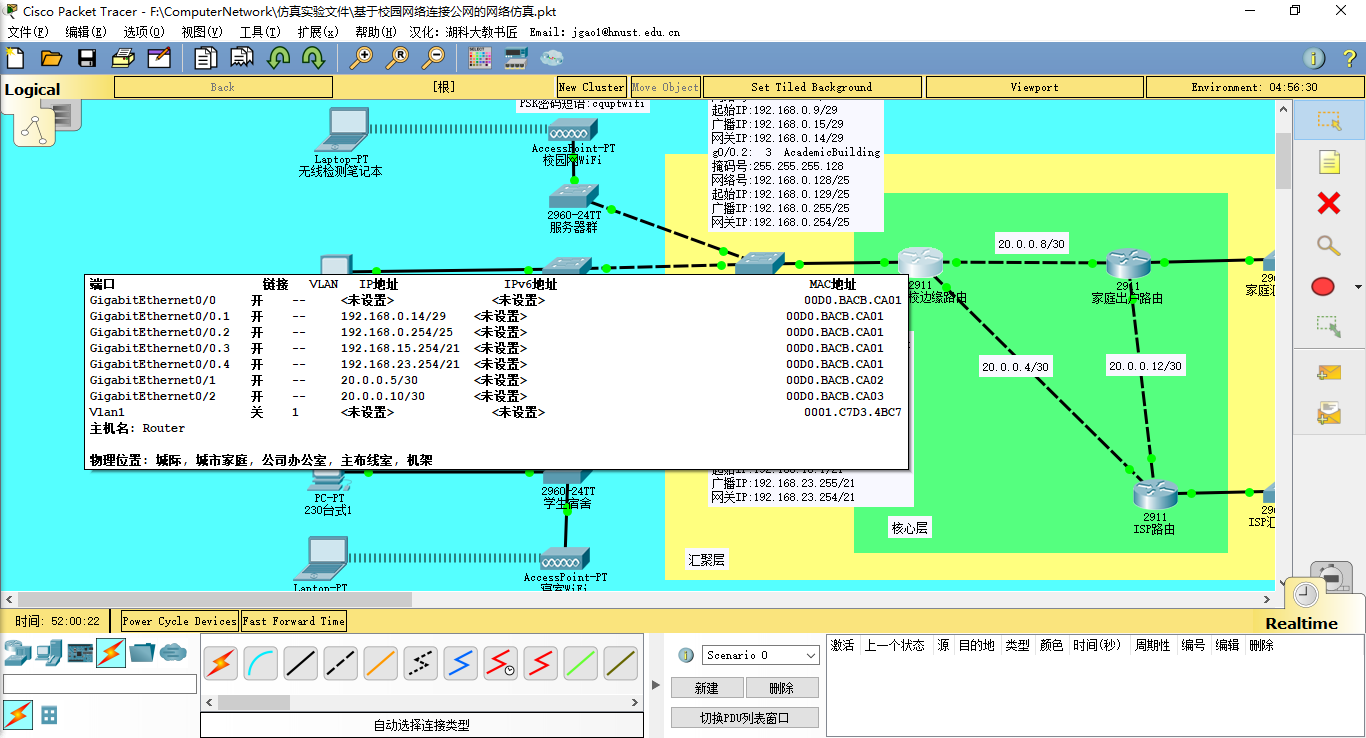Select the blue Coaxial cable

pos(461,662)
